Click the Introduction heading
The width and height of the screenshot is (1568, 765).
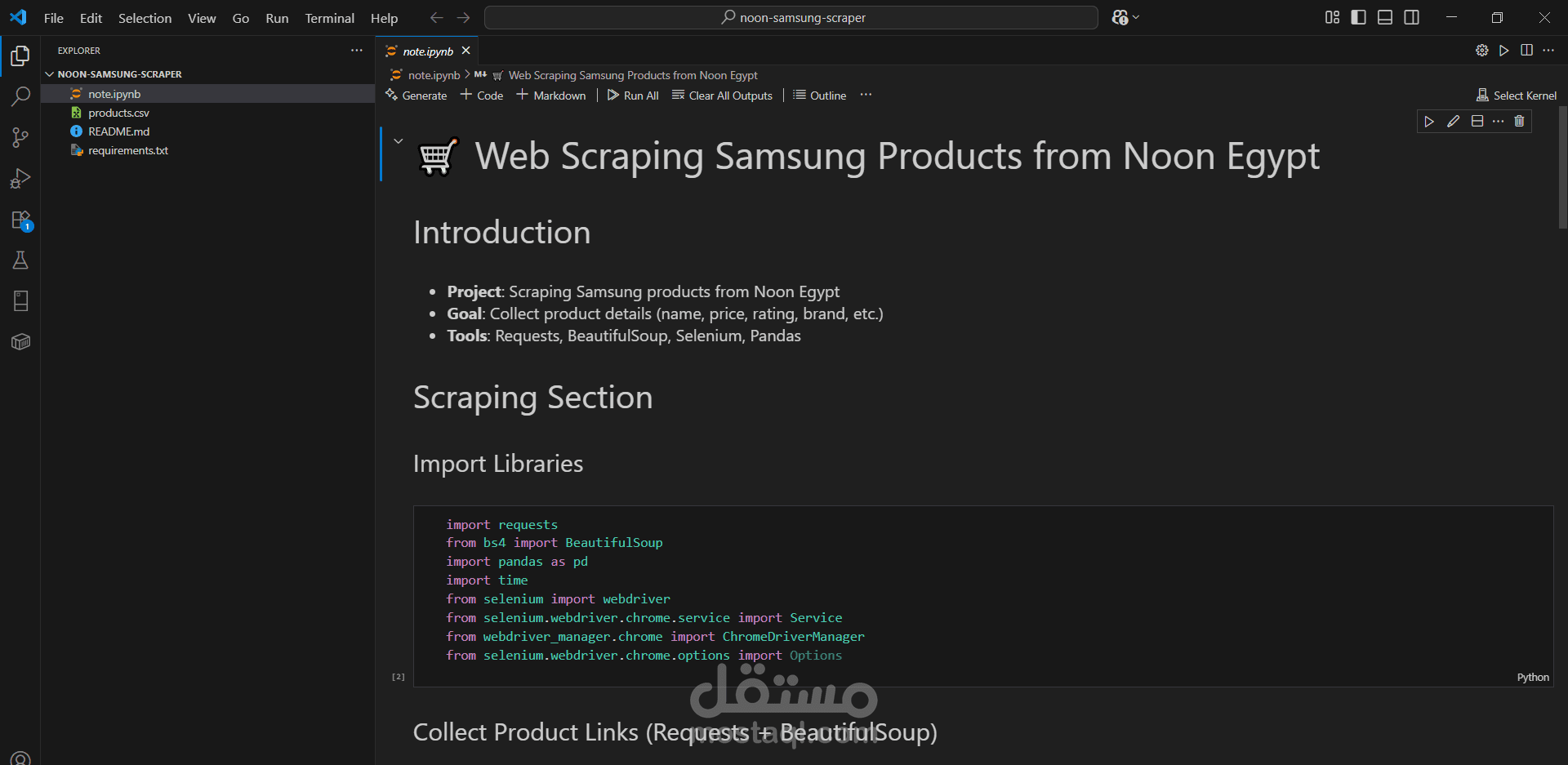pyautogui.click(x=501, y=233)
